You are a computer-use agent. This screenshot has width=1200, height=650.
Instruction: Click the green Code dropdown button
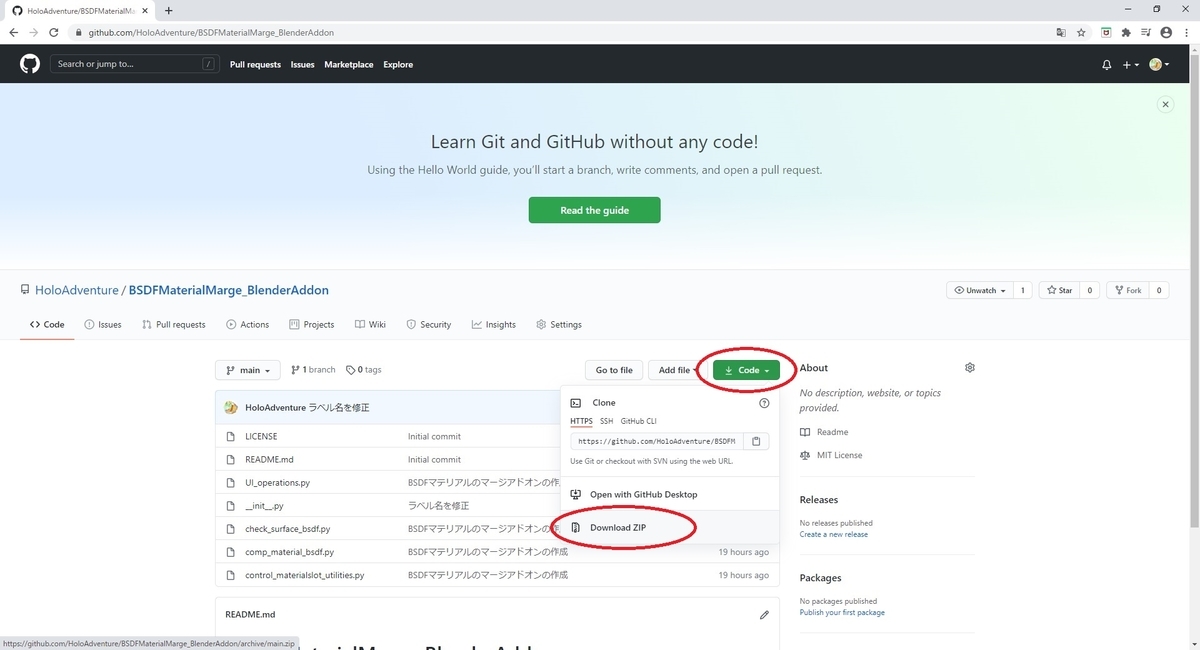[746, 370]
